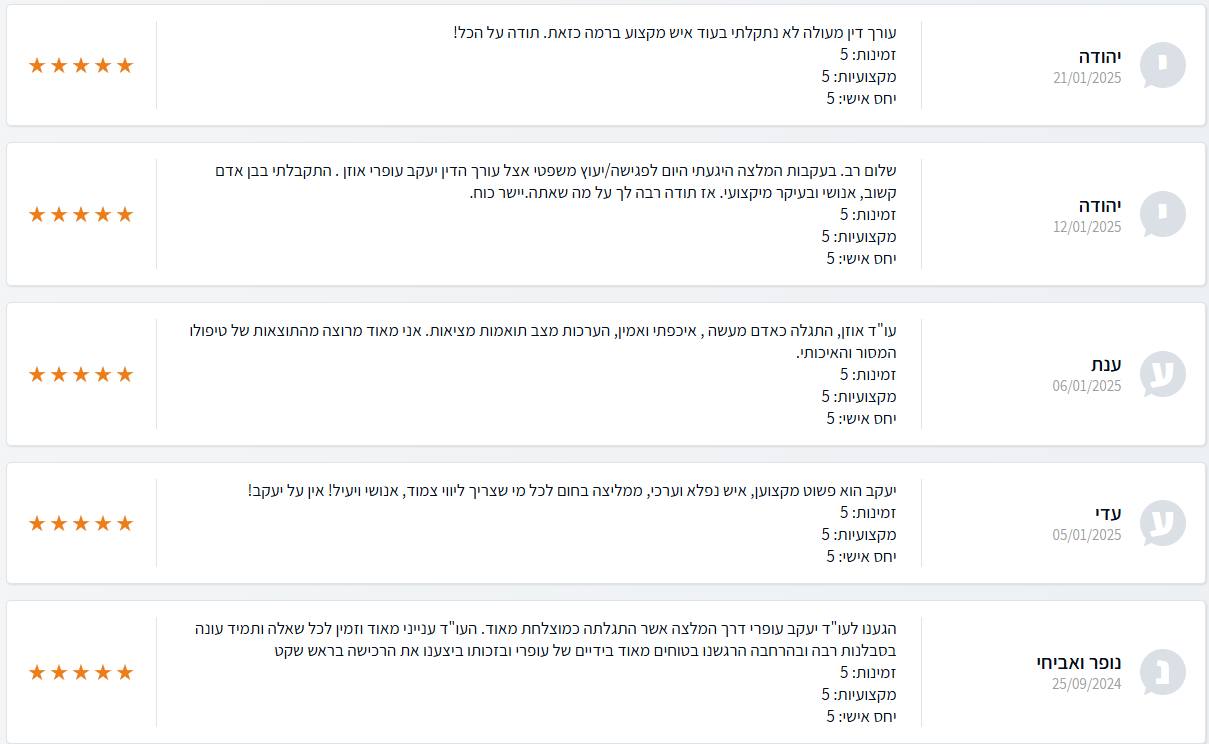Click the date 12/01/2025
Viewport: 1209px width, 744px height.
1087,226
